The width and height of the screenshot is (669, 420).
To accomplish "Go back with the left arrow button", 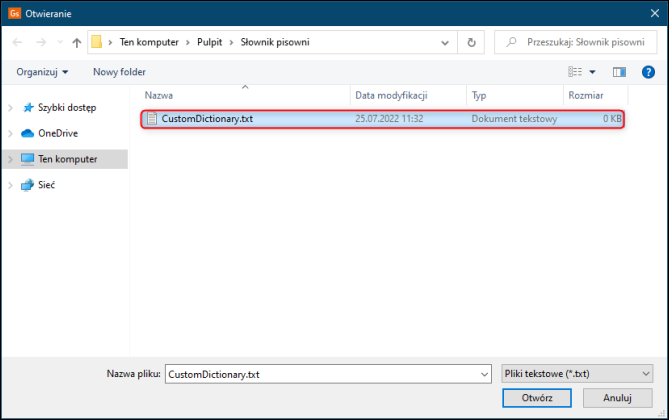I will click(17, 42).
